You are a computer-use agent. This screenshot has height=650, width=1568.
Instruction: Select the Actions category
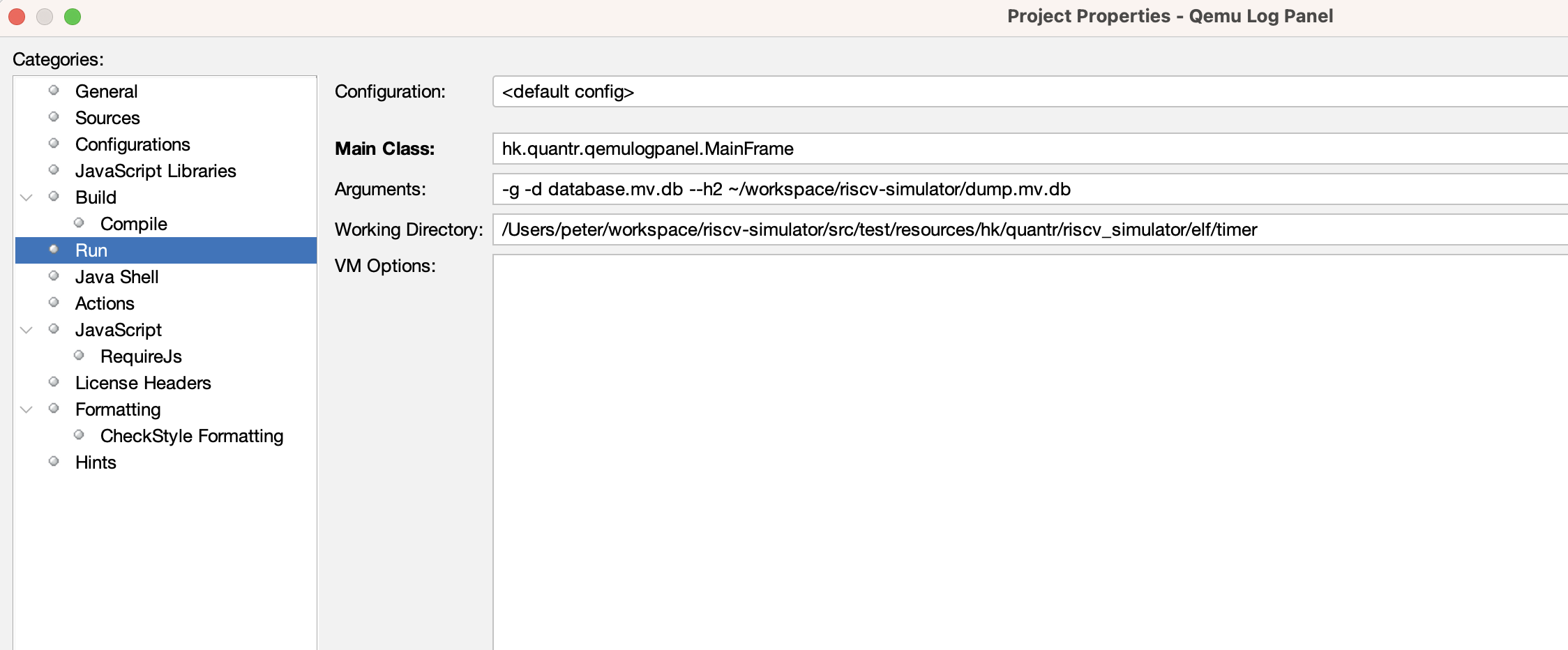[105, 303]
